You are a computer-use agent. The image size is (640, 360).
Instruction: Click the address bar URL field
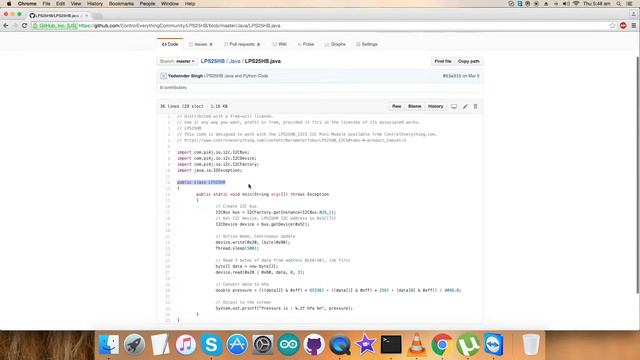pos(320,25)
